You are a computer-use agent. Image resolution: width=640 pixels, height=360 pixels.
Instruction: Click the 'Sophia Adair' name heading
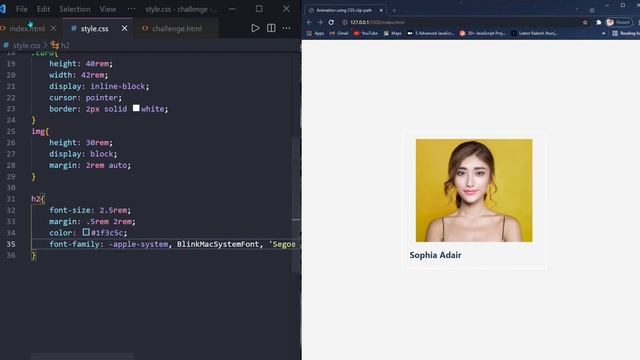coord(435,255)
